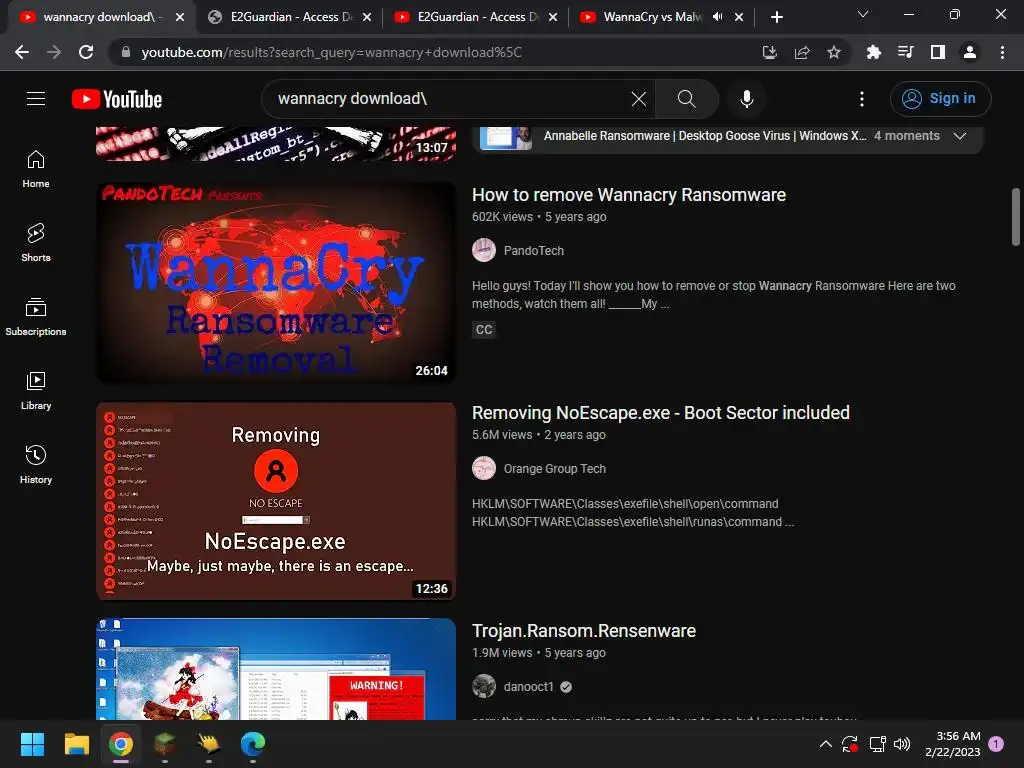
Task: Mute the WannaCry vs Malware tab audio icon
Action: pyautogui.click(x=718, y=17)
